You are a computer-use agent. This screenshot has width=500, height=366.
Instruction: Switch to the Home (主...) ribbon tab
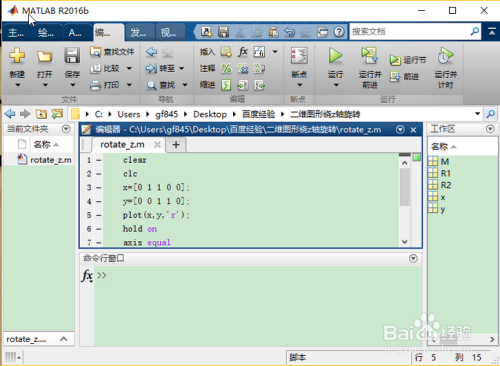[16, 33]
